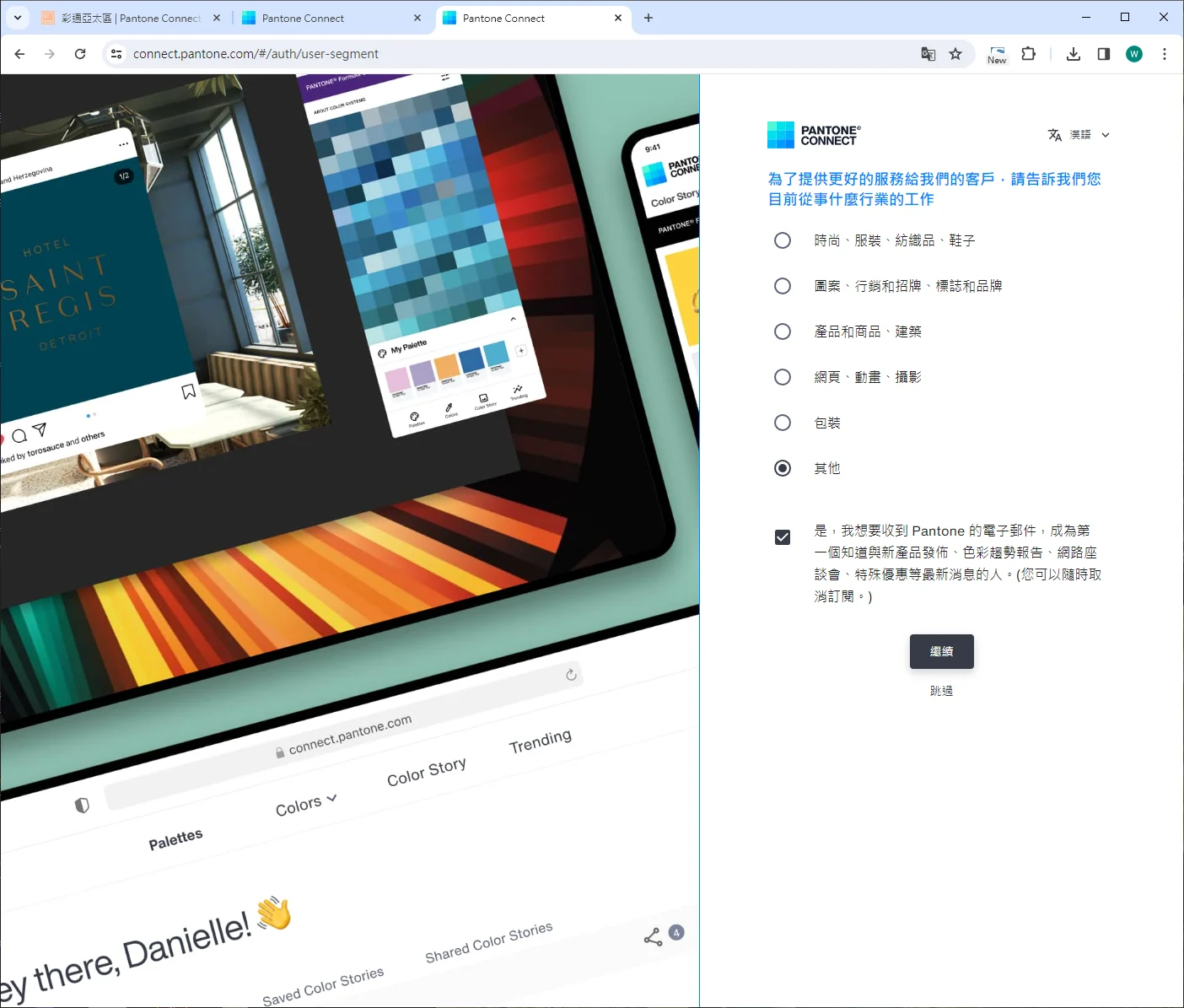Open the Chrome three-dot menu
Image resolution: width=1184 pixels, height=1008 pixels.
(x=1165, y=53)
